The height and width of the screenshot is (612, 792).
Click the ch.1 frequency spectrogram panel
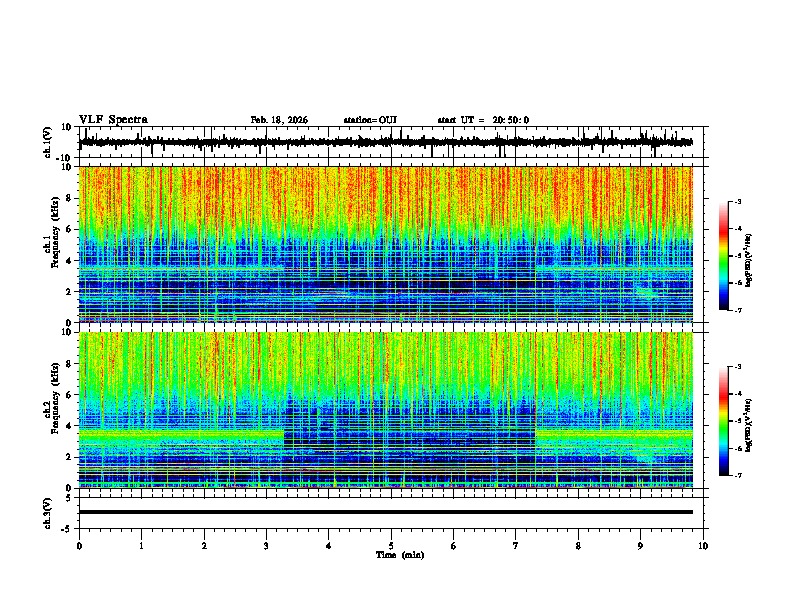[x=386, y=244]
